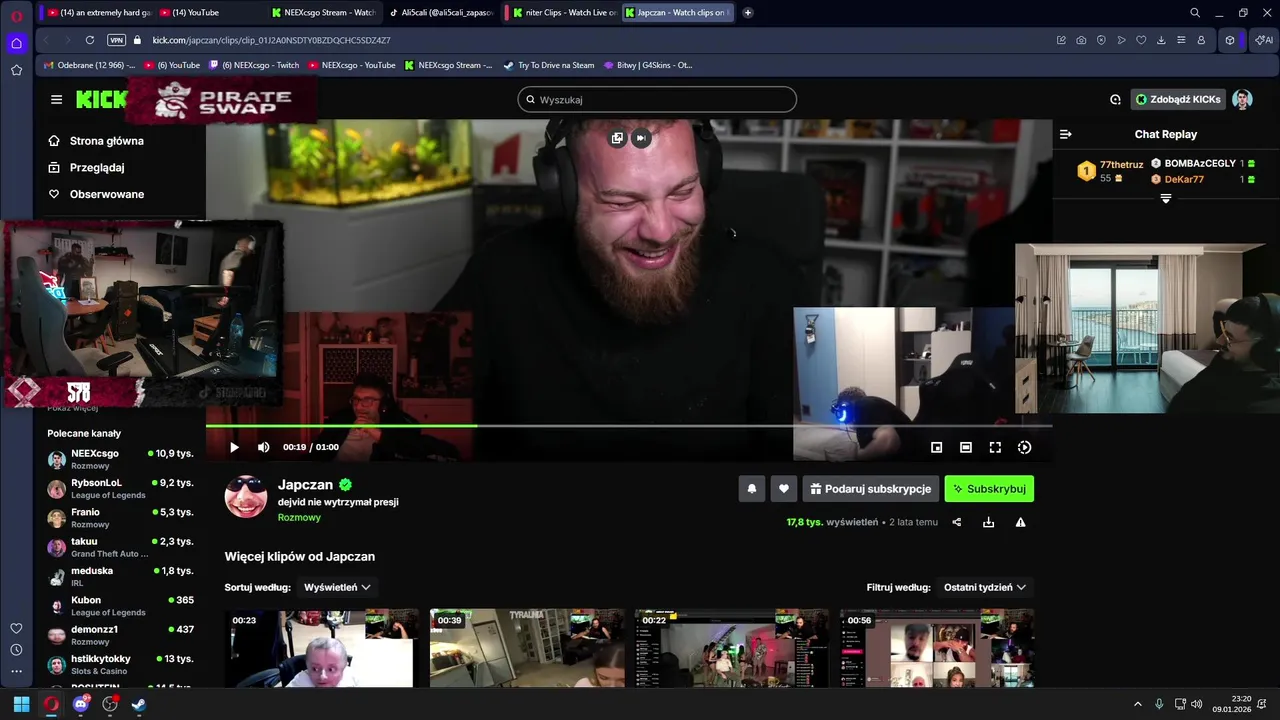
Task: Go to Kick logo home
Action: [x=102, y=99]
